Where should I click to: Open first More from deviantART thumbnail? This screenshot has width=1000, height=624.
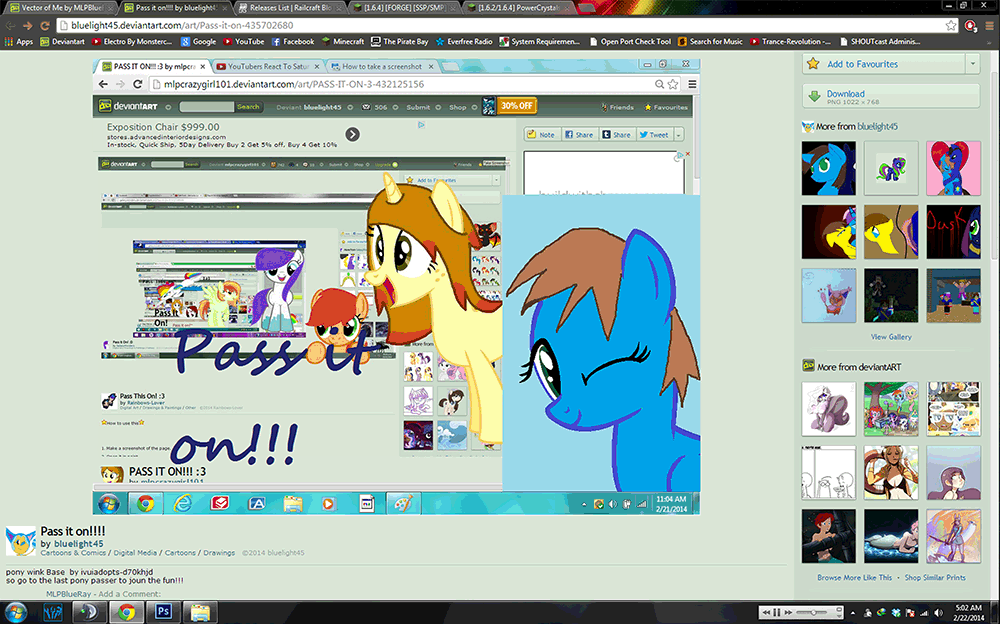828,409
